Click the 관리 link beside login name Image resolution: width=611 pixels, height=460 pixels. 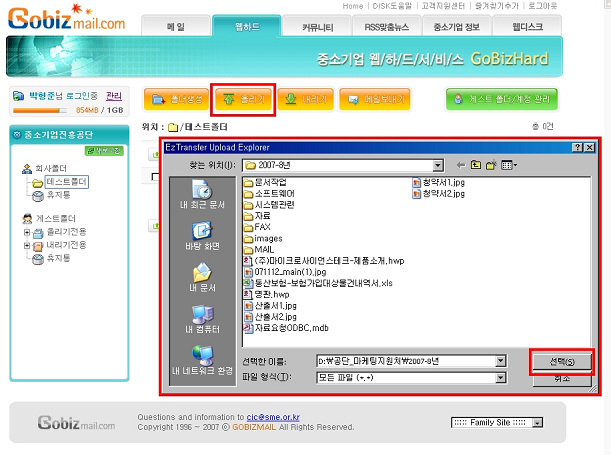pos(114,96)
